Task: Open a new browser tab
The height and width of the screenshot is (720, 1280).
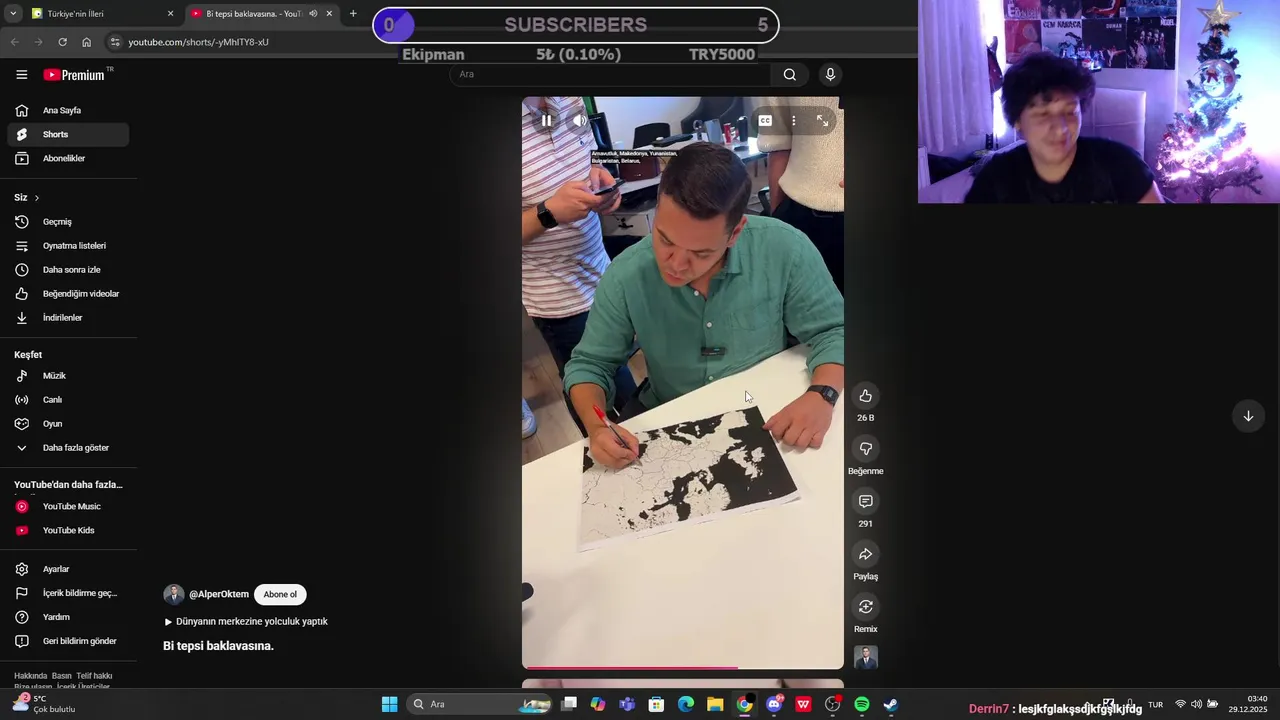Action: pos(353,14)
